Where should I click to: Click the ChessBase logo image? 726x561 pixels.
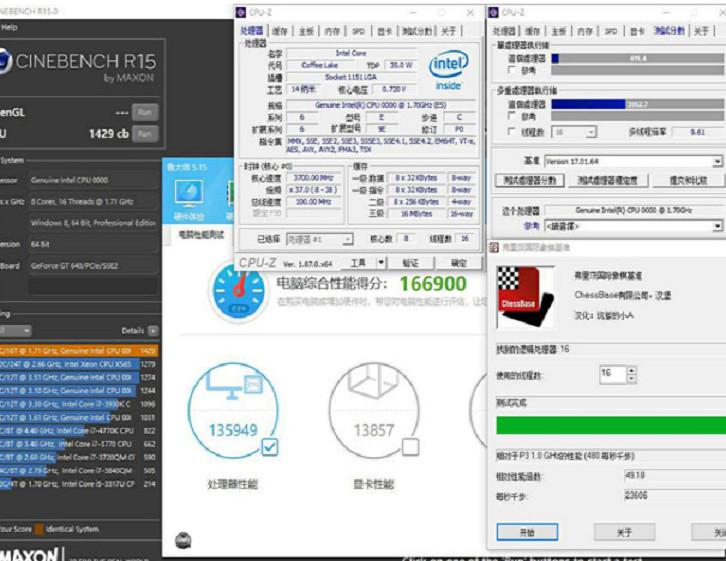526,296
